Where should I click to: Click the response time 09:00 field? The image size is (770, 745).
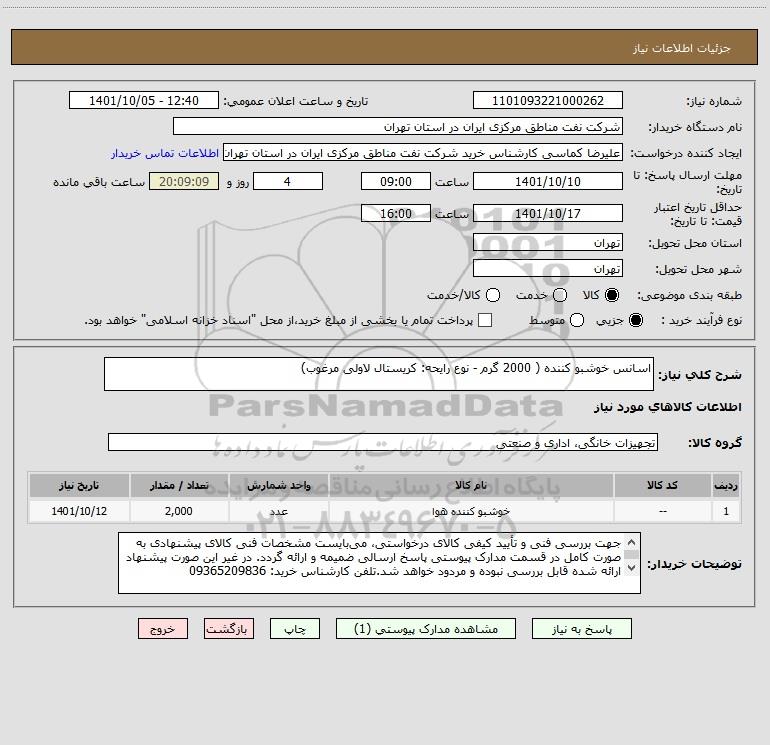click(x=396, y=181)
